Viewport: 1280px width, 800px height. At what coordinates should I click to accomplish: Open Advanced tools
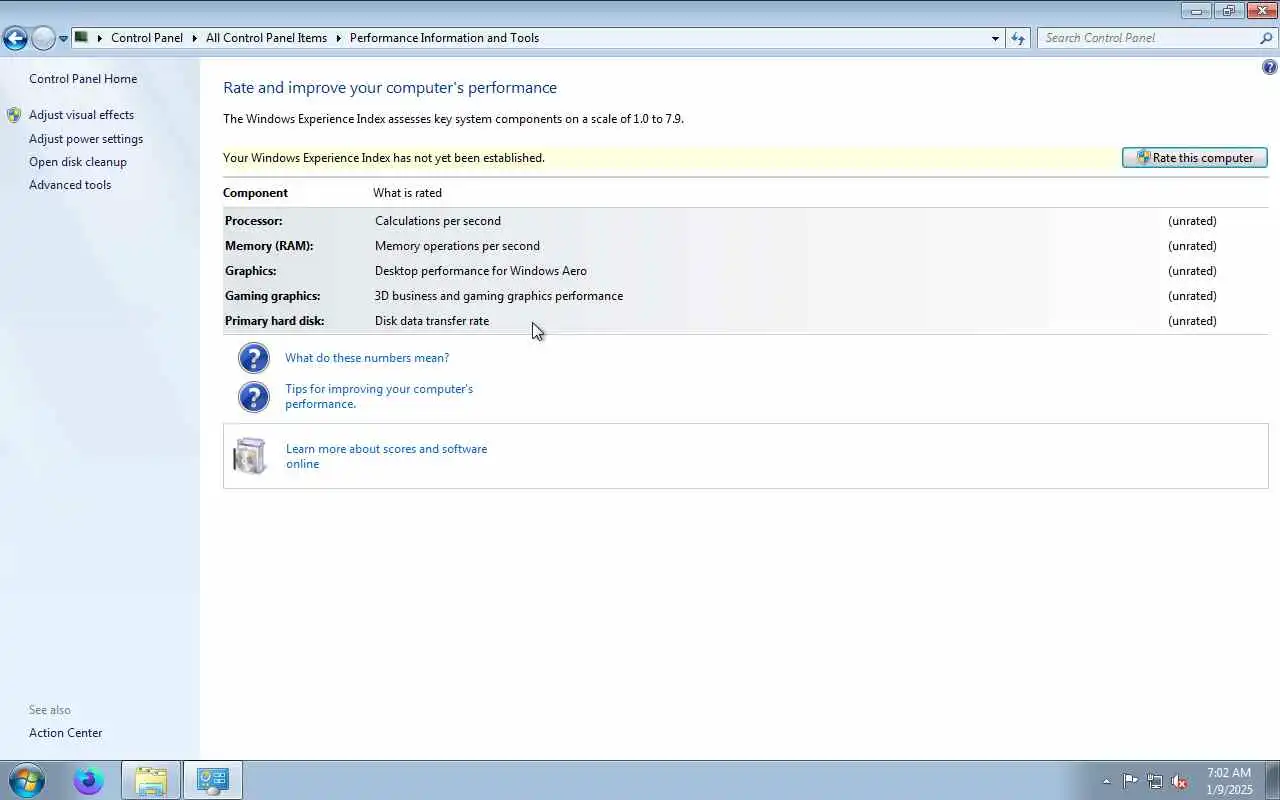tap(70, 185)
